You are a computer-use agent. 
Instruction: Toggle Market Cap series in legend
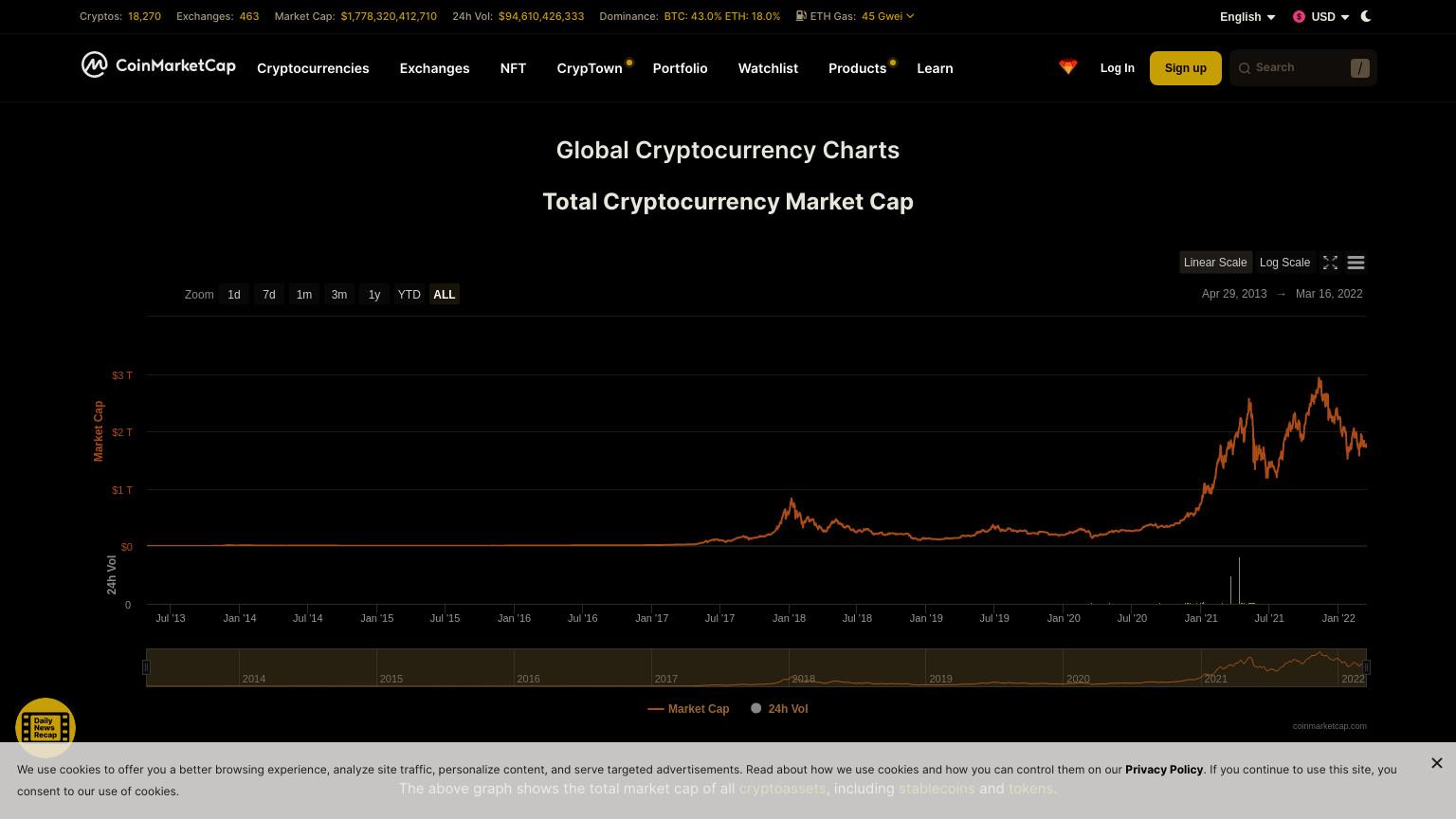point(688,709)
